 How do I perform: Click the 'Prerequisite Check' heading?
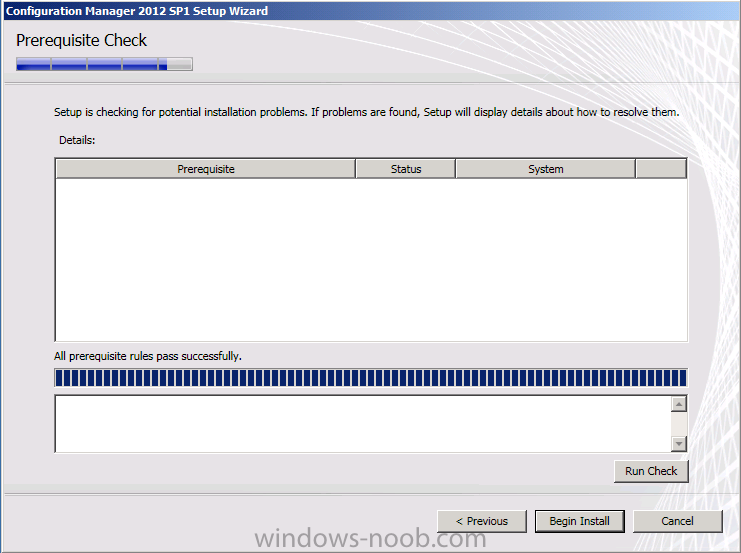click(81, 41)
